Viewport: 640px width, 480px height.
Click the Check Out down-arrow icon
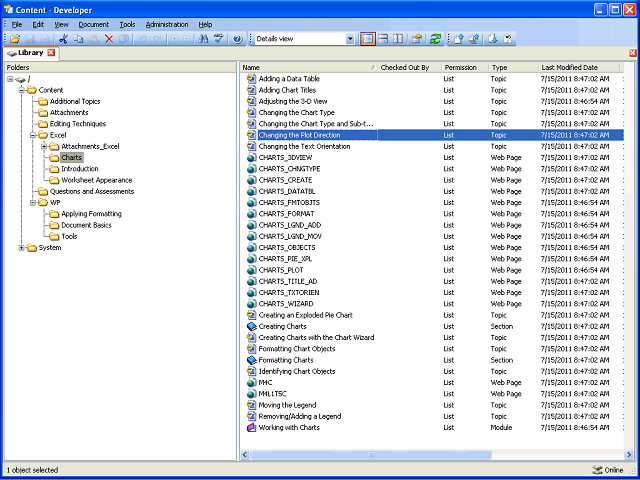[493, 39]
